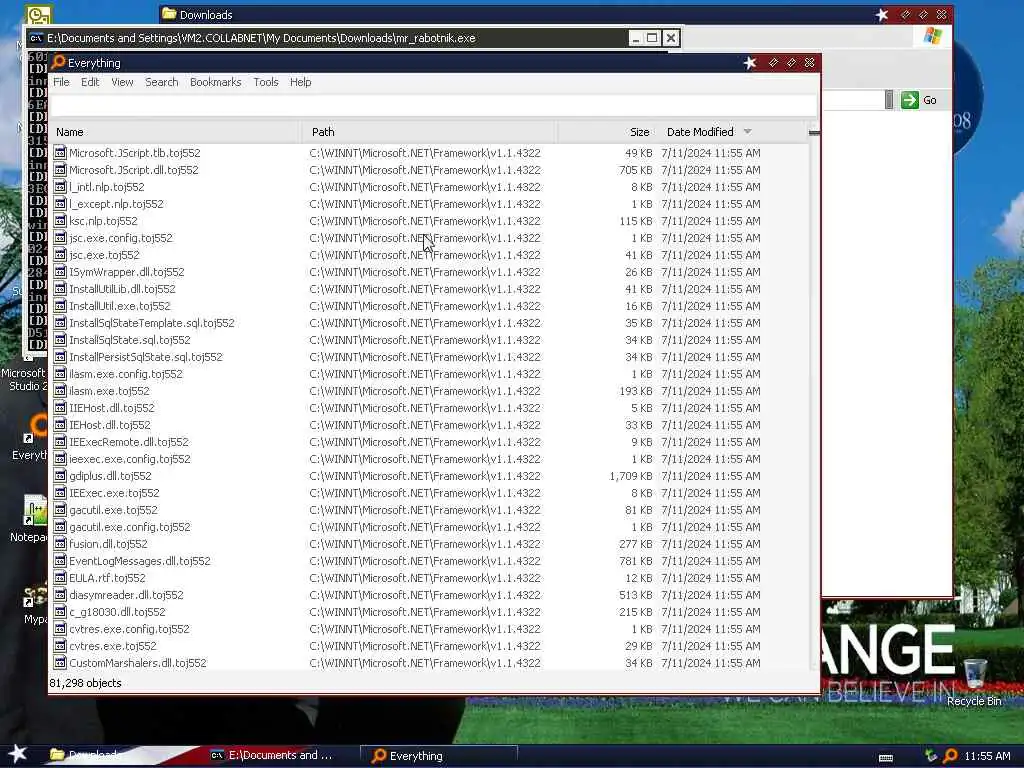The image size is (1024, 768).
Task: Open the Recycle Bin desktop icon
Action: pyautogui.click(x=974, y=682)
